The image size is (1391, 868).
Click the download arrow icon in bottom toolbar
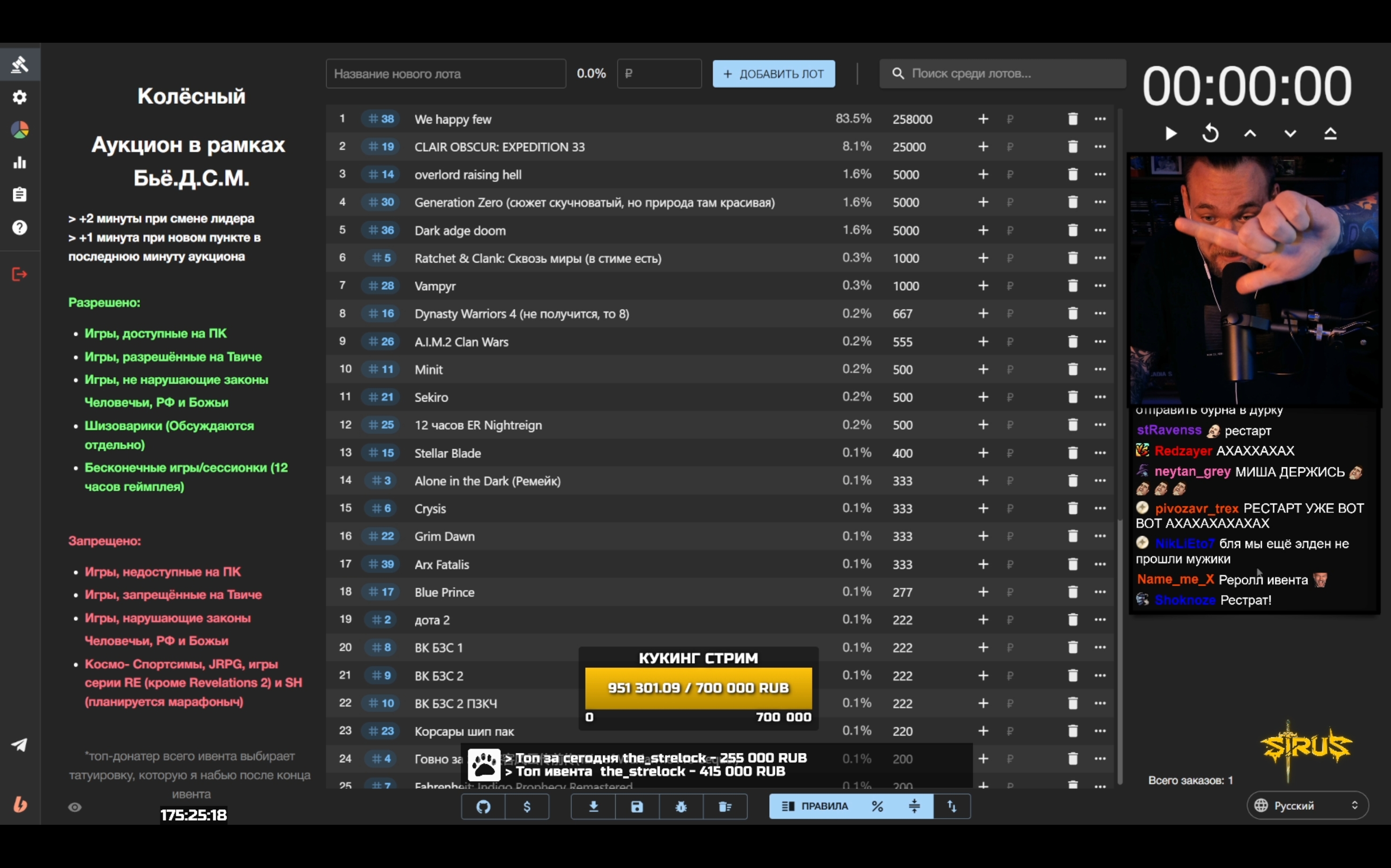pos(593,806)
